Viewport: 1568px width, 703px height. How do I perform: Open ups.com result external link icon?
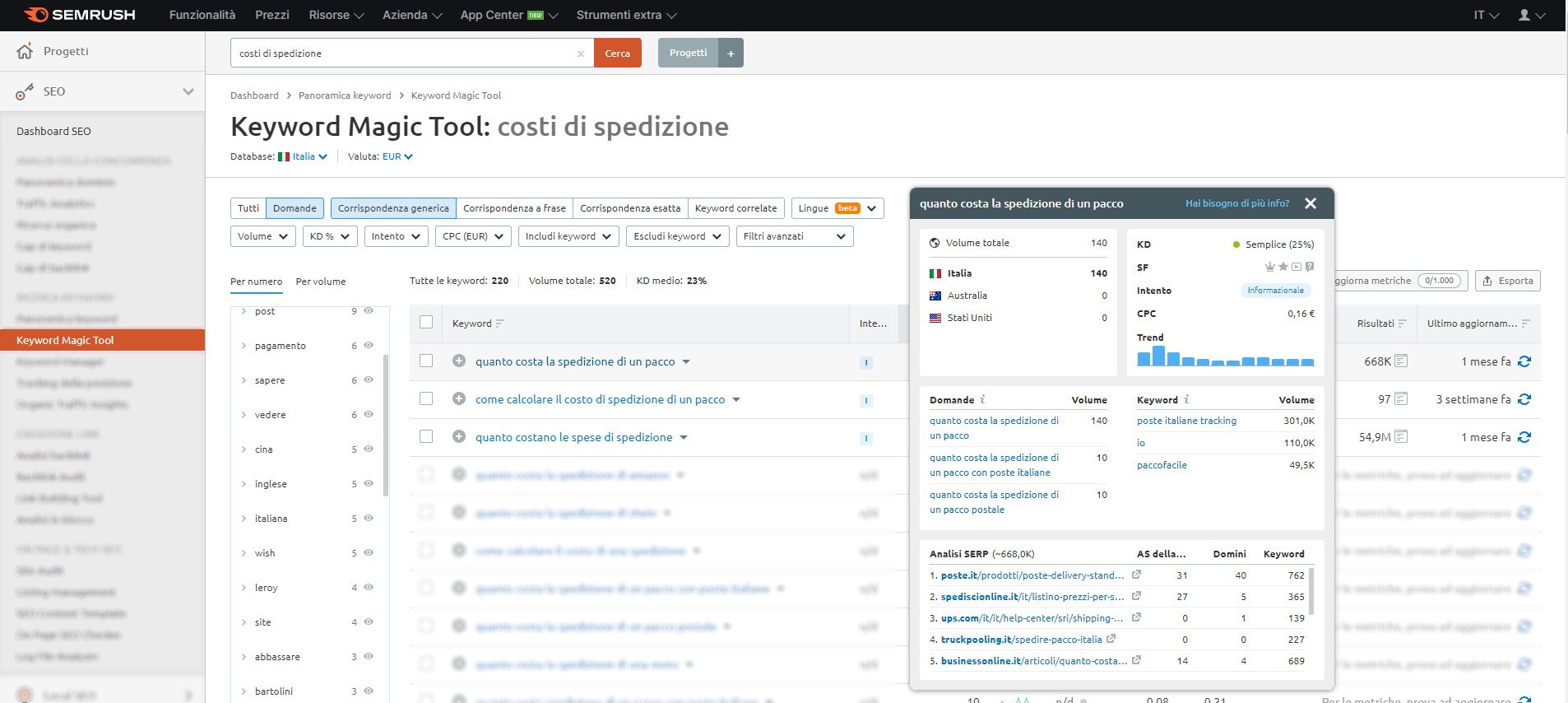pyautogui.click(x=1136, y=617)
